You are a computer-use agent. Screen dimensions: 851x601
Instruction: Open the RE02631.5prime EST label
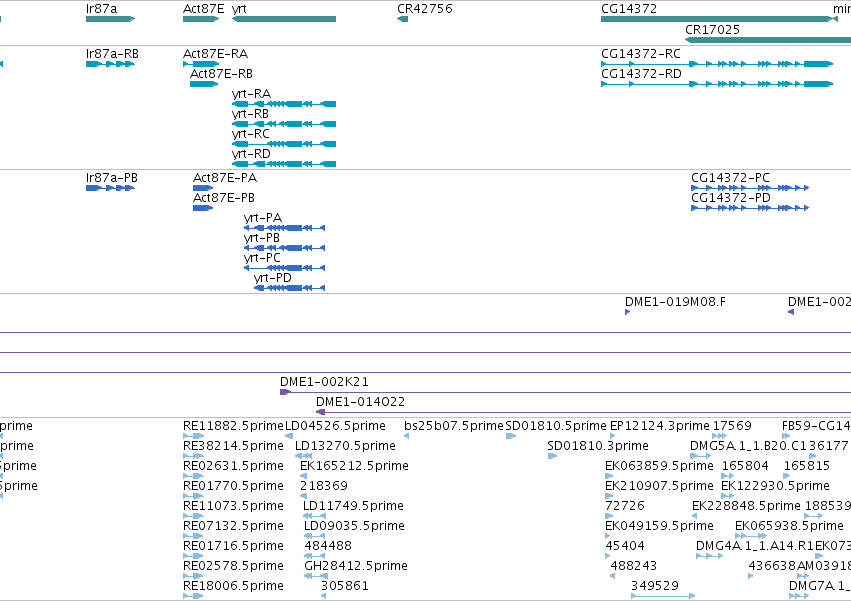(x=233, y=466)
